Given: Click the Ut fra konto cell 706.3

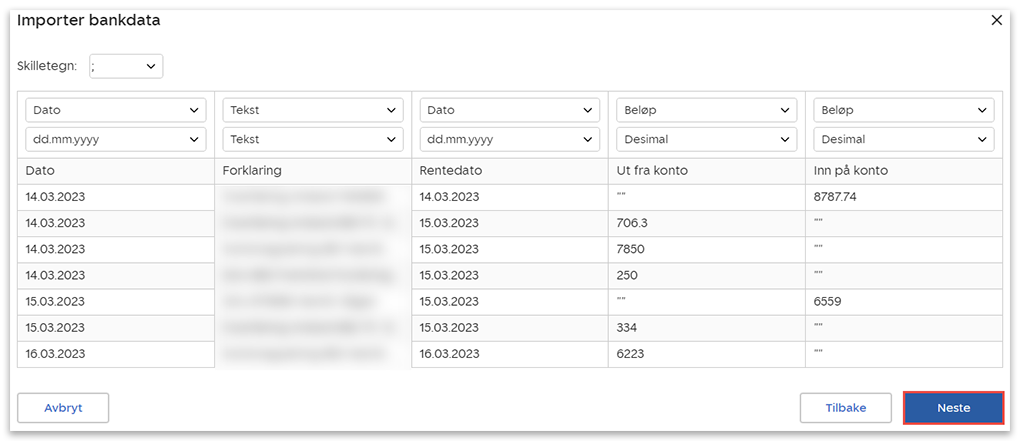Looking at the screenshot, I should coord(635,223).
